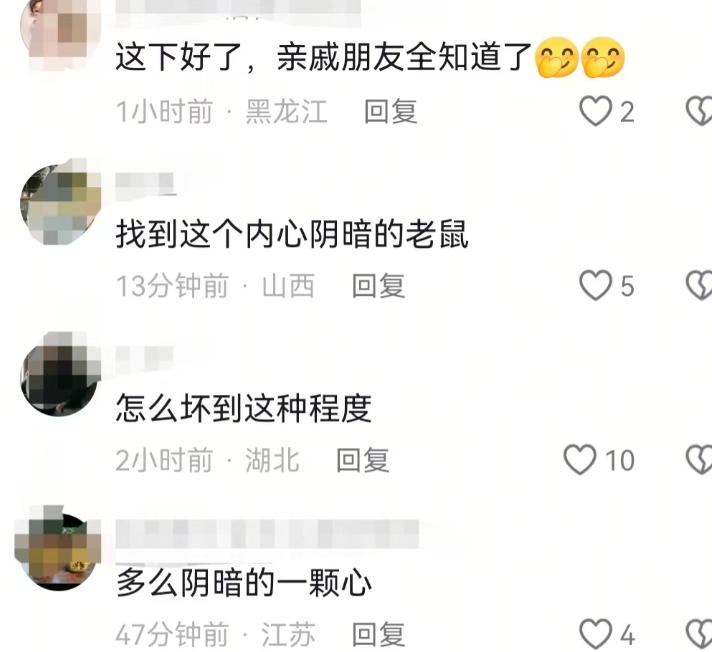Image resolution: width=712 pixels, height=652 pixels.
Task: Like the comment from 黑龙江
Action: 595,111
